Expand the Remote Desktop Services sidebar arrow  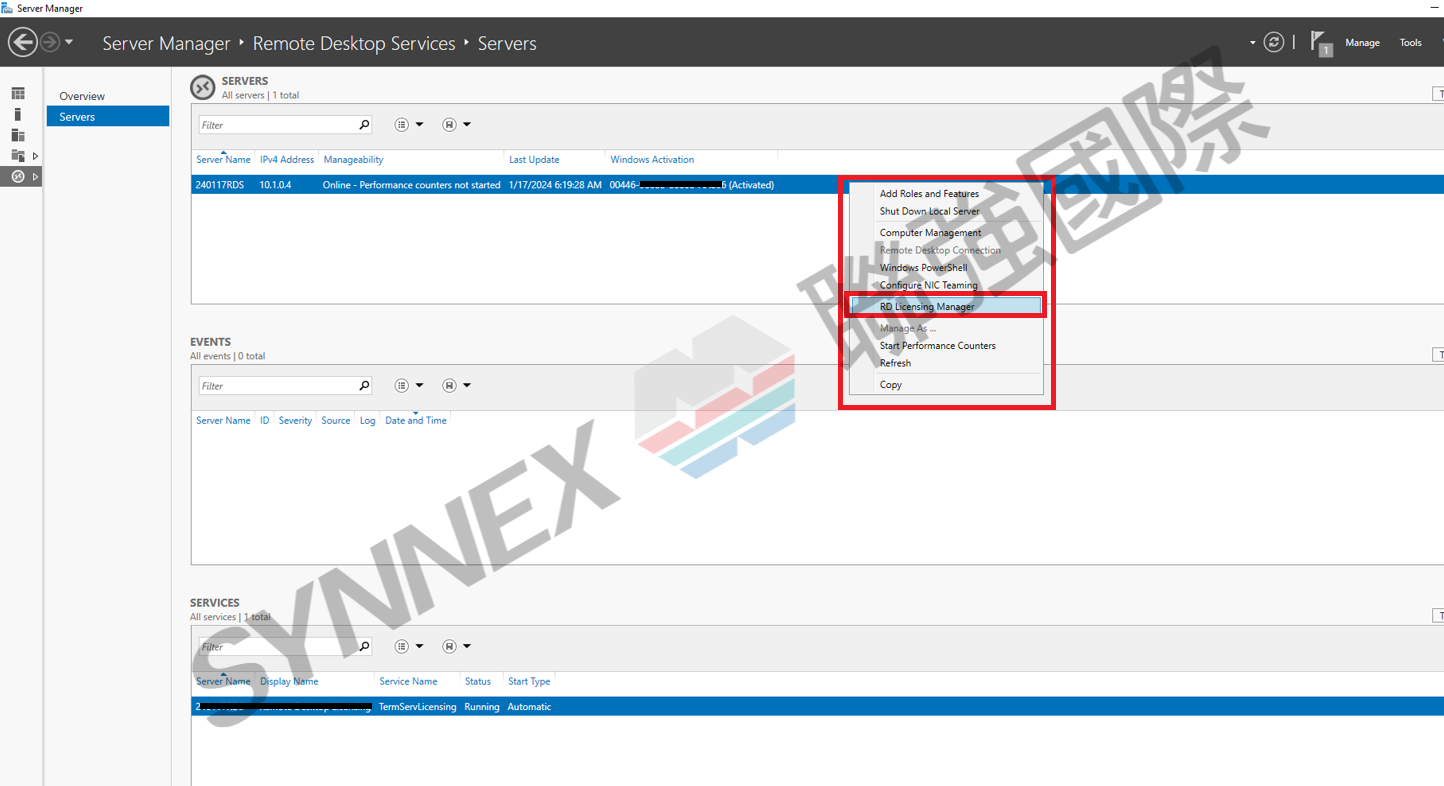(x=35, y=176)
